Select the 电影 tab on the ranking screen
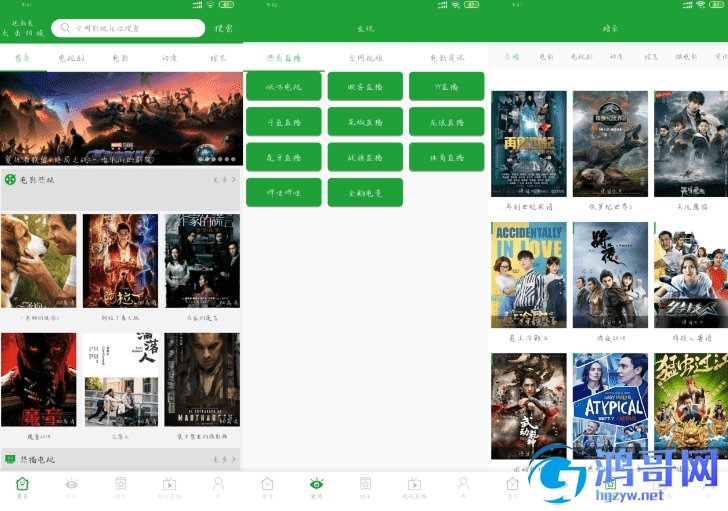This screenshot has height=511, width=728. pos(546,57)
